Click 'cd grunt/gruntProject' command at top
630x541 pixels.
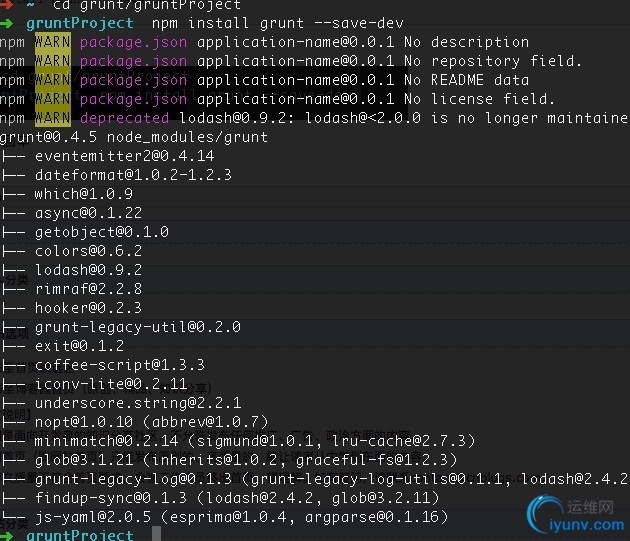[147, 5]
